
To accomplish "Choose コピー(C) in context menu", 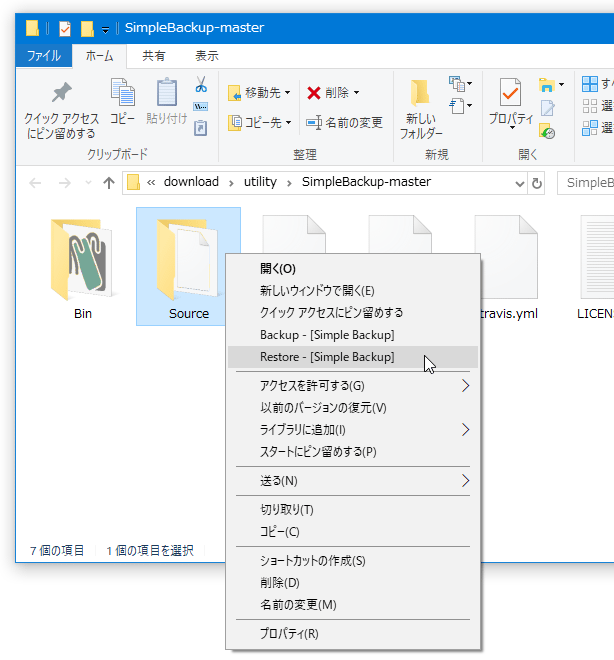I will click(x=353, y=532).
